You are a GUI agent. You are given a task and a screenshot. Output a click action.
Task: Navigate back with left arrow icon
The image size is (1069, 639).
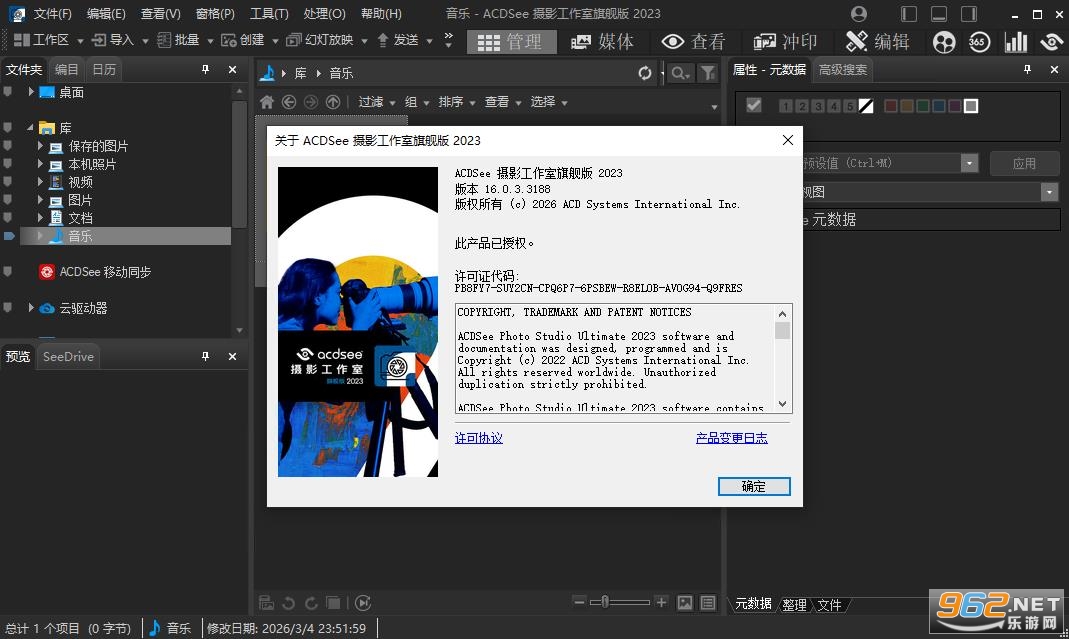pyautogui.click(x=289, y=102)
